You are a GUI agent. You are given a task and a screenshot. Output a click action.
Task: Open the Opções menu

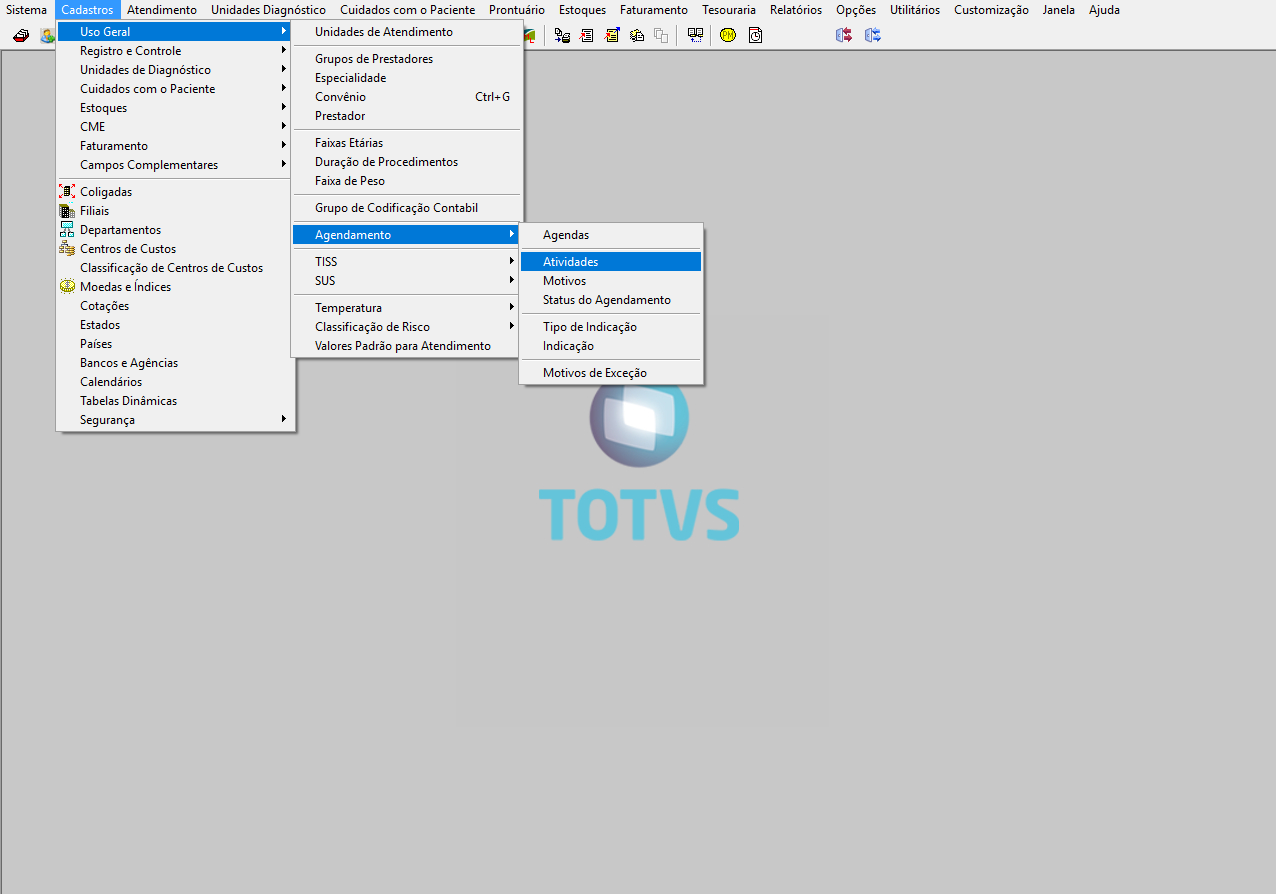click(x=856, y=10)
